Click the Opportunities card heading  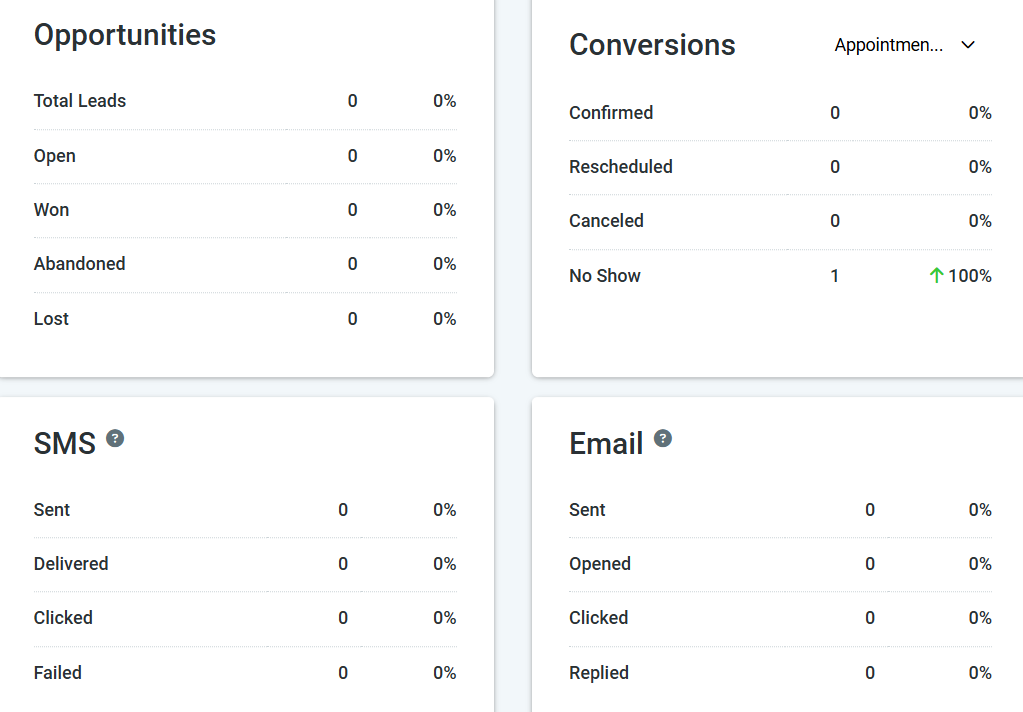(125, 35)
